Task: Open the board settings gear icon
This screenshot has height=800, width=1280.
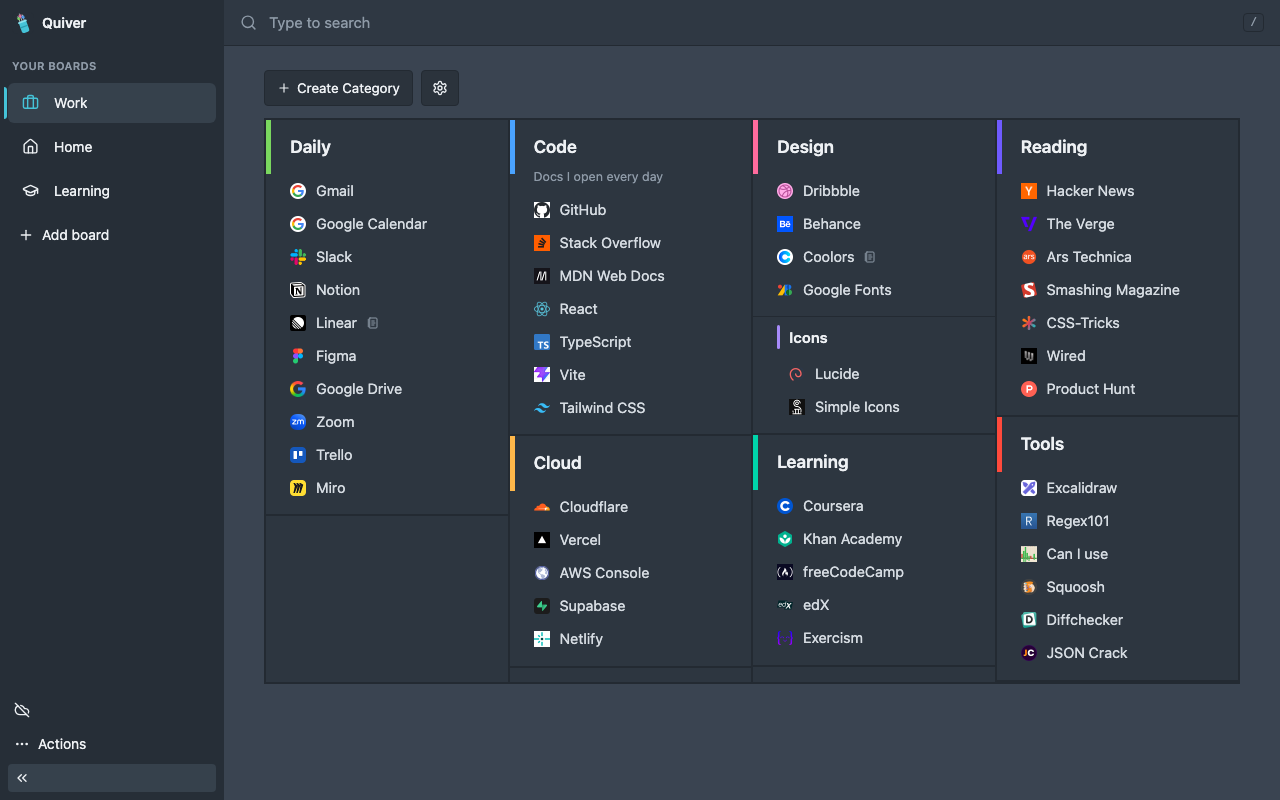Action: pyautogui.click(x=440, y=88)
